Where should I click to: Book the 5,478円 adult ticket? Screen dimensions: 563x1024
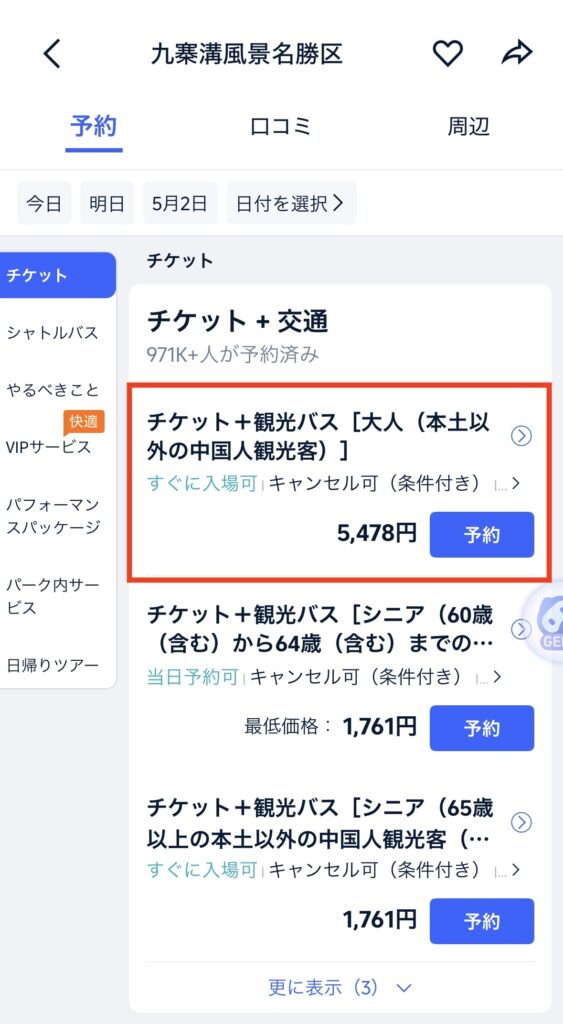[481, 535]
